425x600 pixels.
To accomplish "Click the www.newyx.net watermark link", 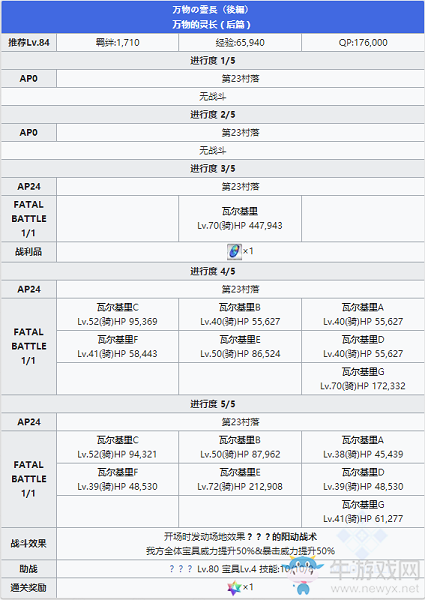I will coord(375,588).
